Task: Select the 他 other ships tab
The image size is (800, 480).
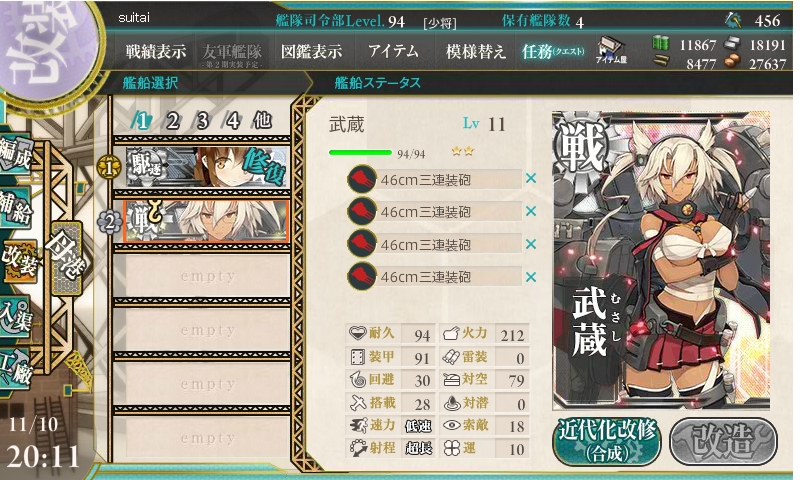Action: click(x=262, y=121)
